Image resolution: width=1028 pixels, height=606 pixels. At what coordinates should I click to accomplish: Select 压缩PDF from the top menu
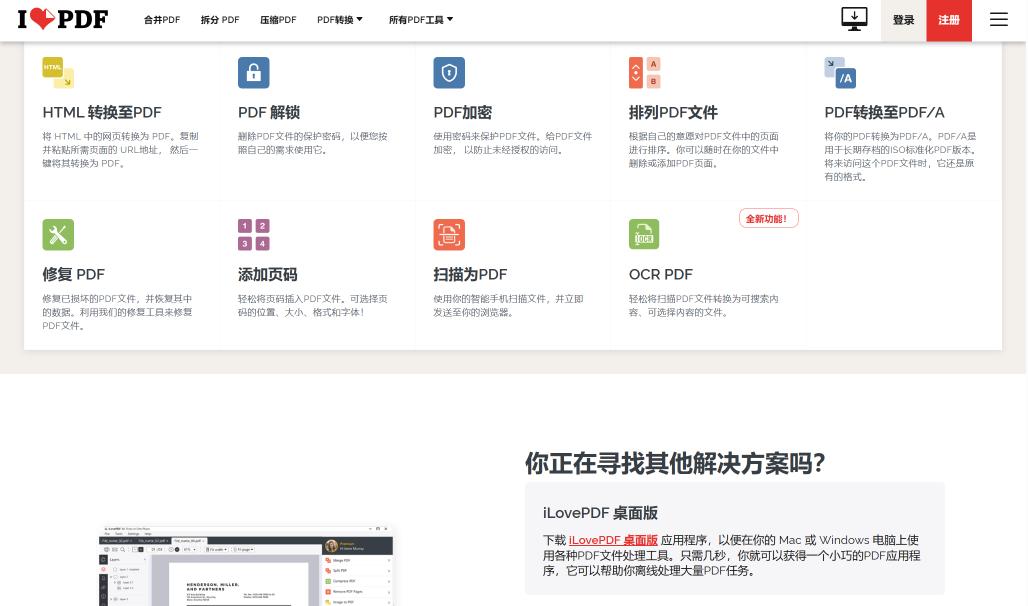coord(277,19)
